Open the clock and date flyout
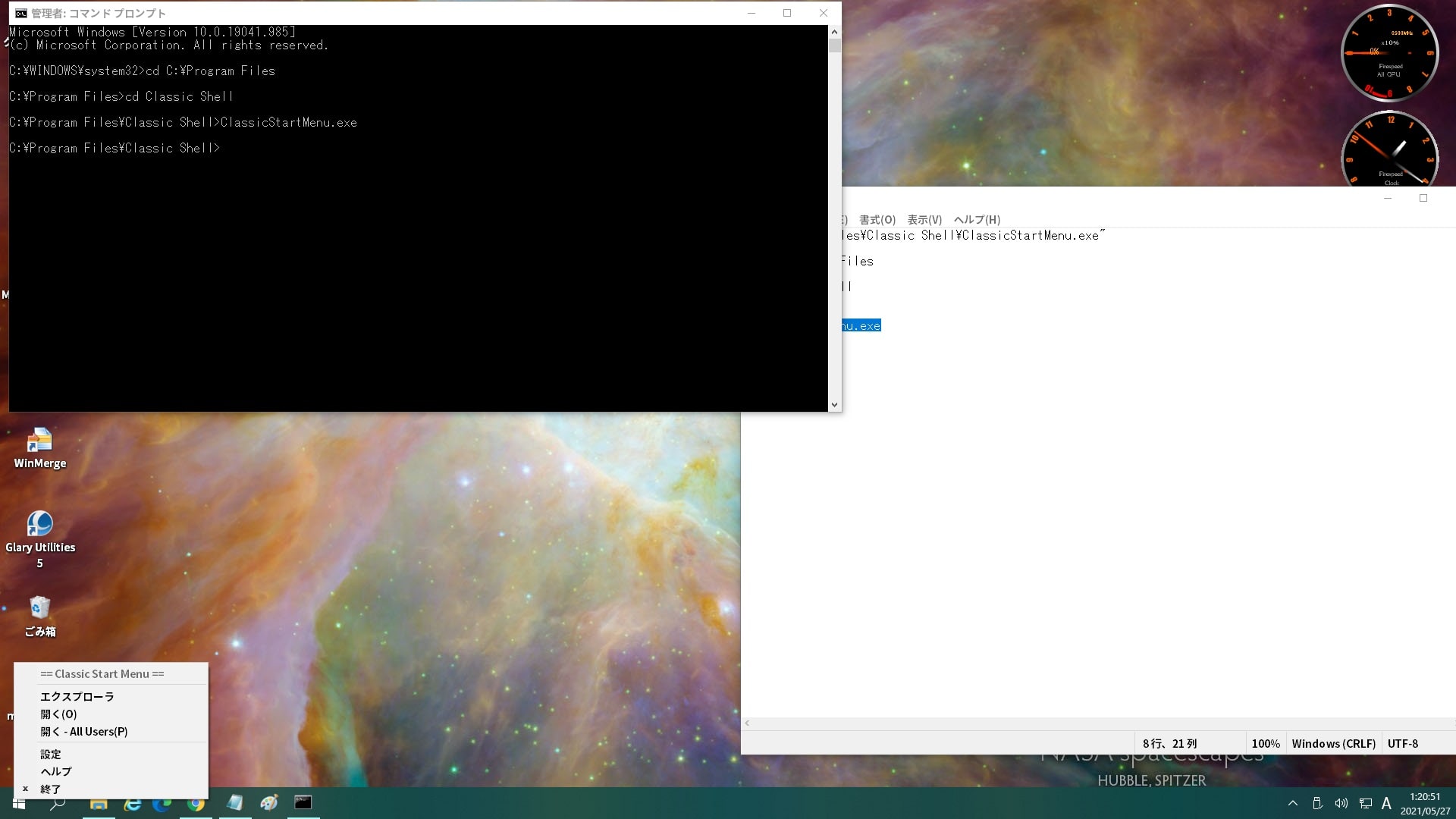 pyautogui.click(x=1425, y=804)
